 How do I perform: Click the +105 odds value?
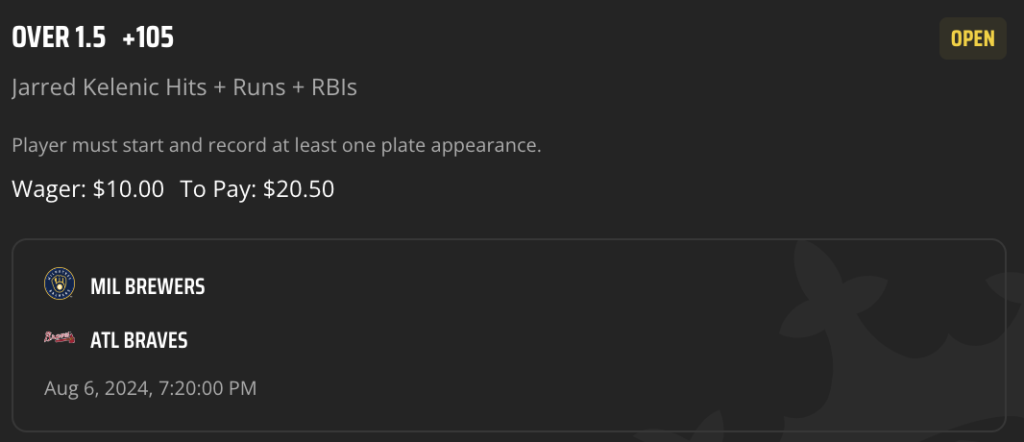tap(148, 39)
